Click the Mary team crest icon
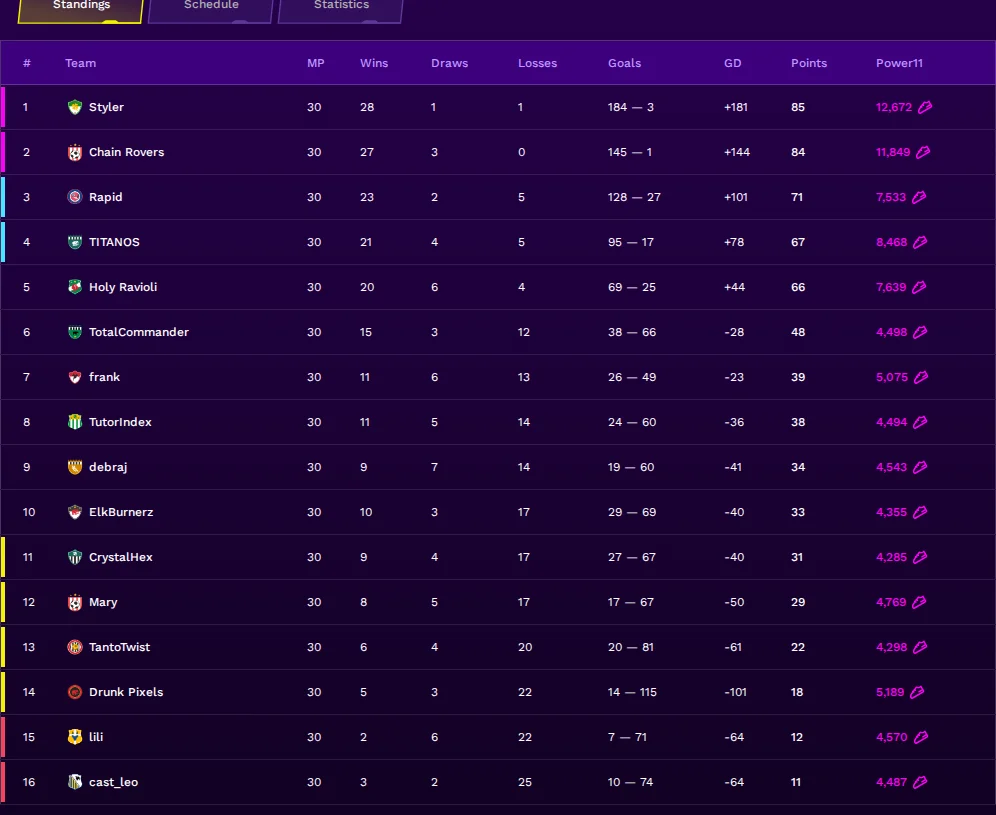 (x=75, y=602)
